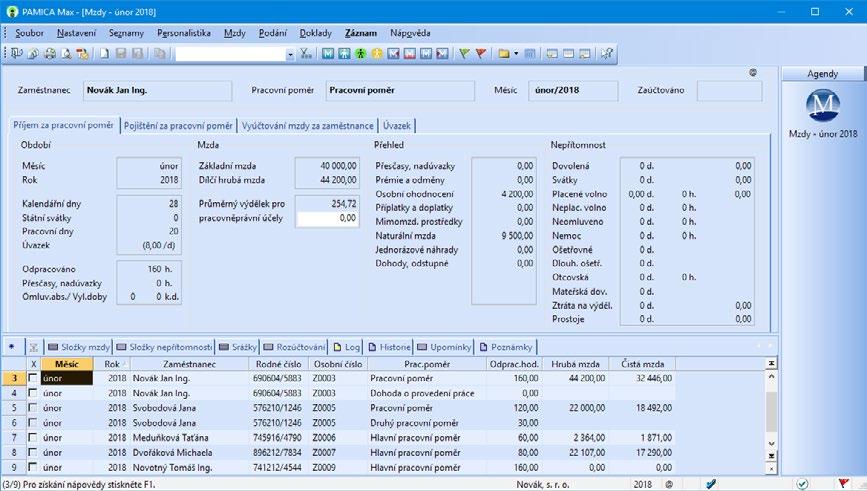Click the PDF export toolbar icon
Image resolution: width=867 pixels, height=491 pixels.
click(83, 54)
